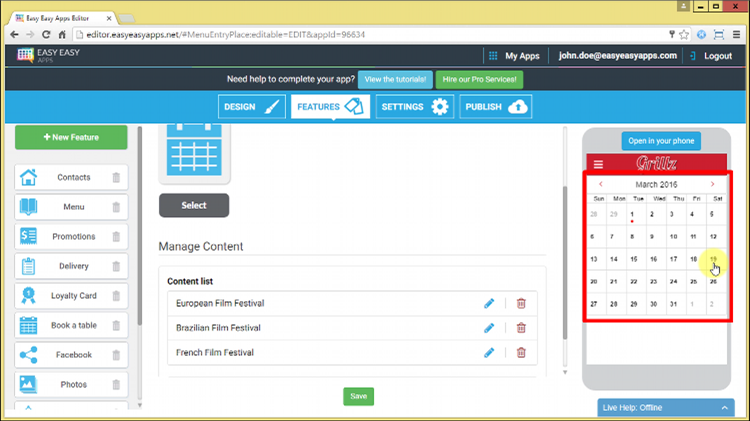The image size is (750, 421).
Task: Click the March 2016 calendar heading
Action: [x=656, y=184]
